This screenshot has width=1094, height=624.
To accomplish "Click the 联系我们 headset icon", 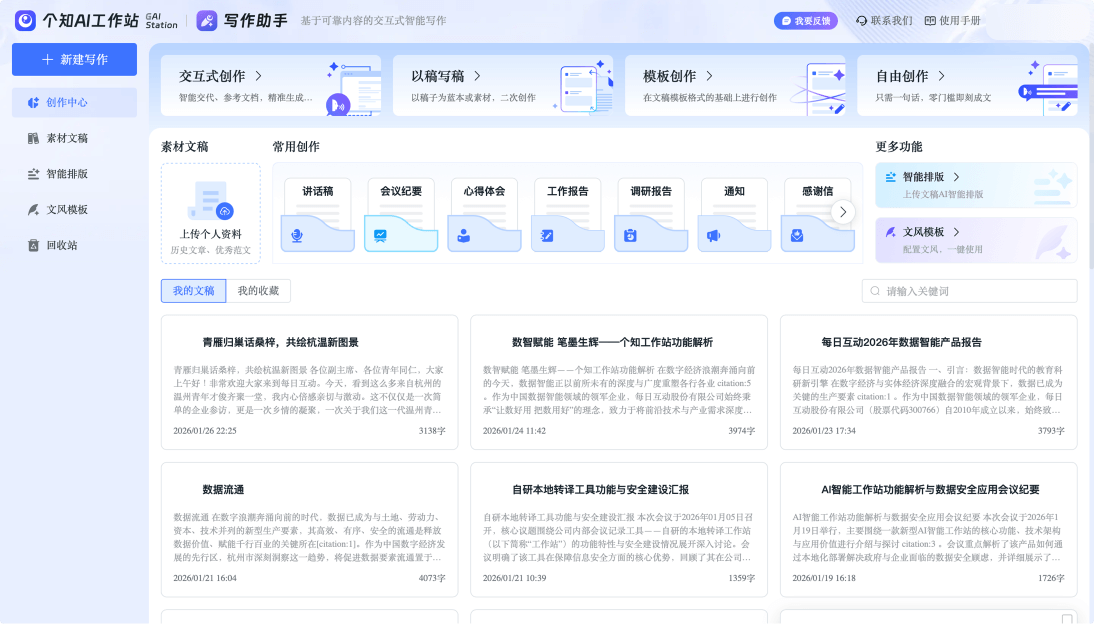I will tap(861, 20).
